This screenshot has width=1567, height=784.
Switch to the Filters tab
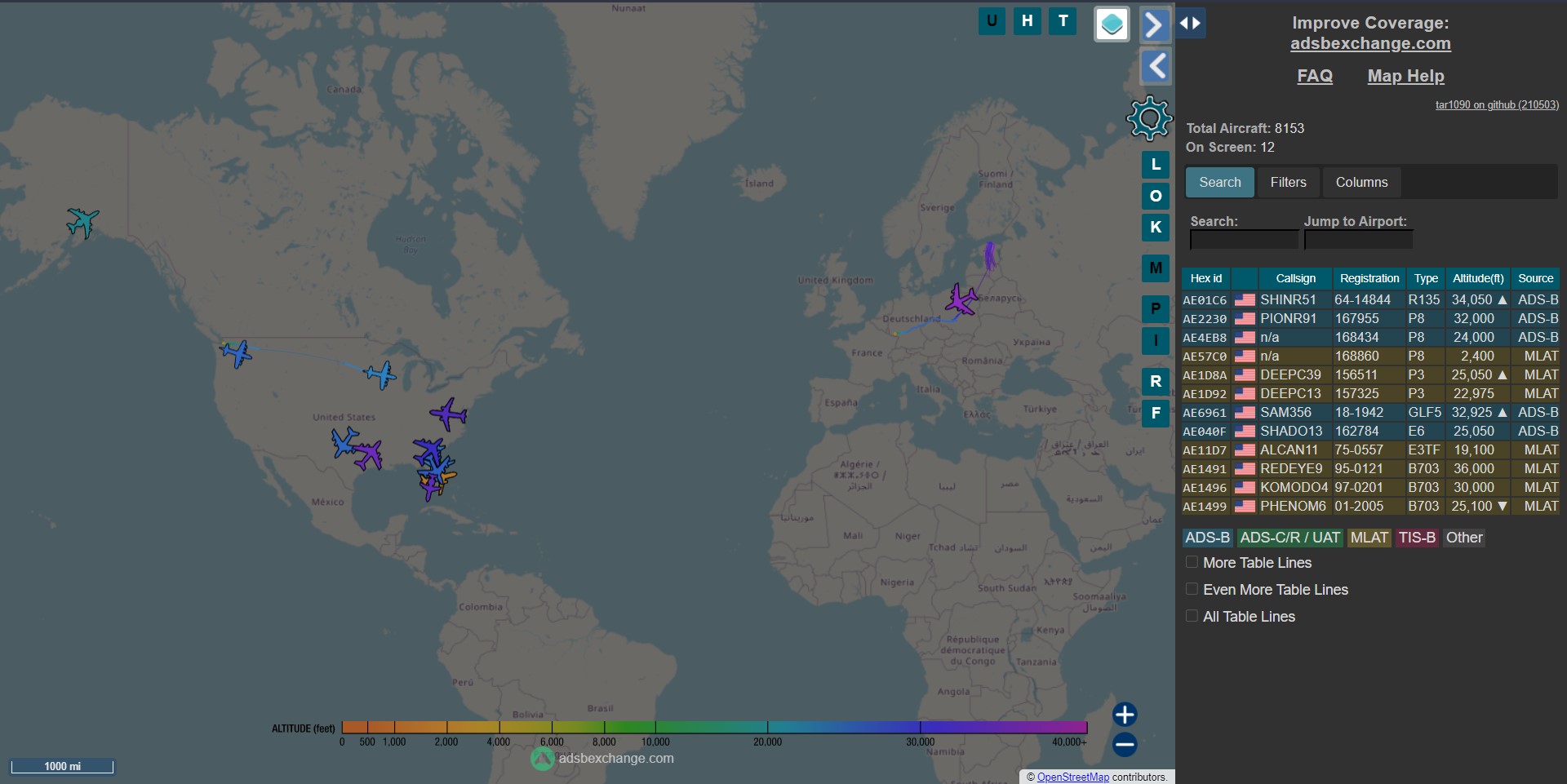1288,182
